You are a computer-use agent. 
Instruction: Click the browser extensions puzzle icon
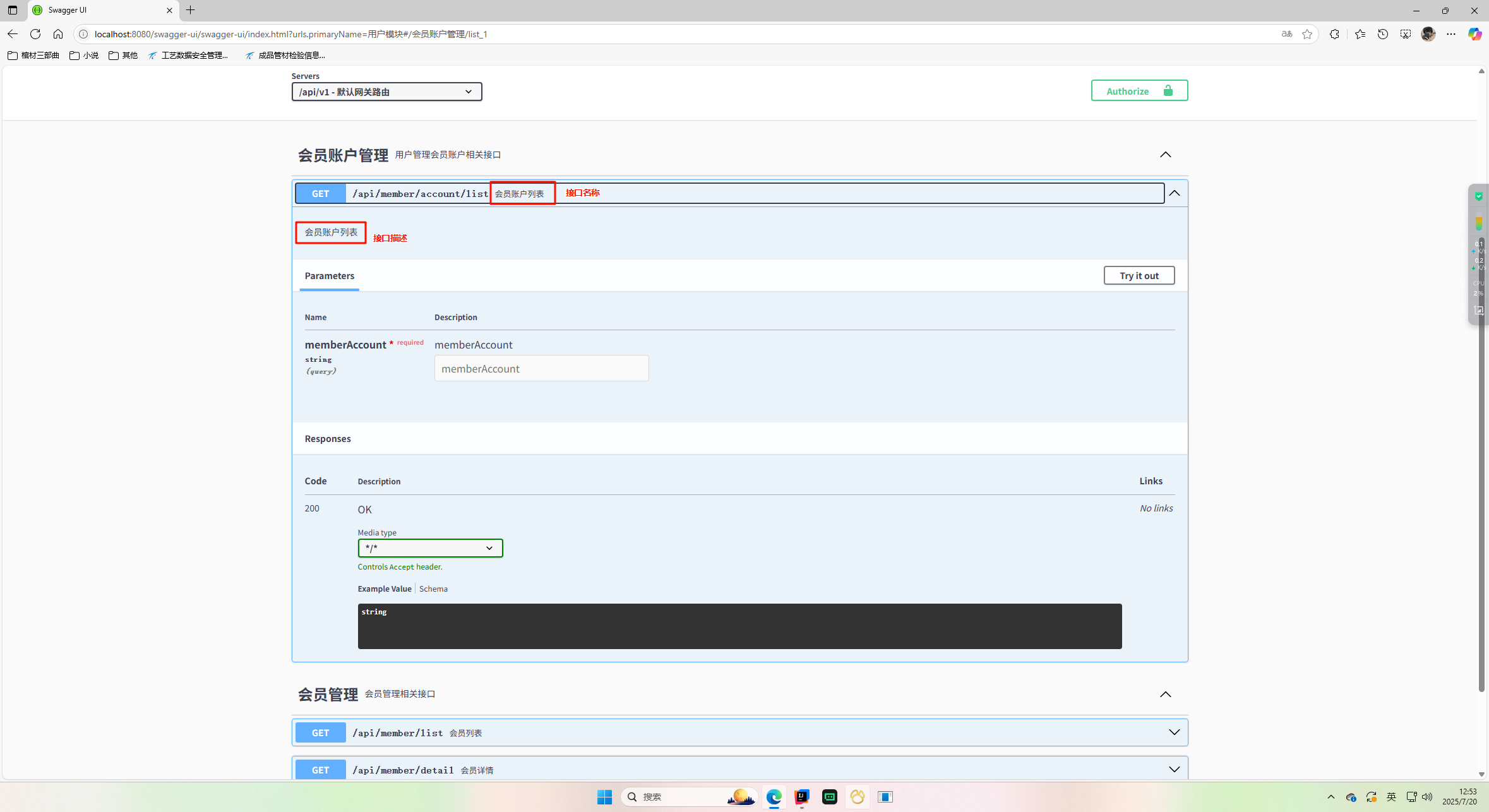click(x=1334, y=34)
